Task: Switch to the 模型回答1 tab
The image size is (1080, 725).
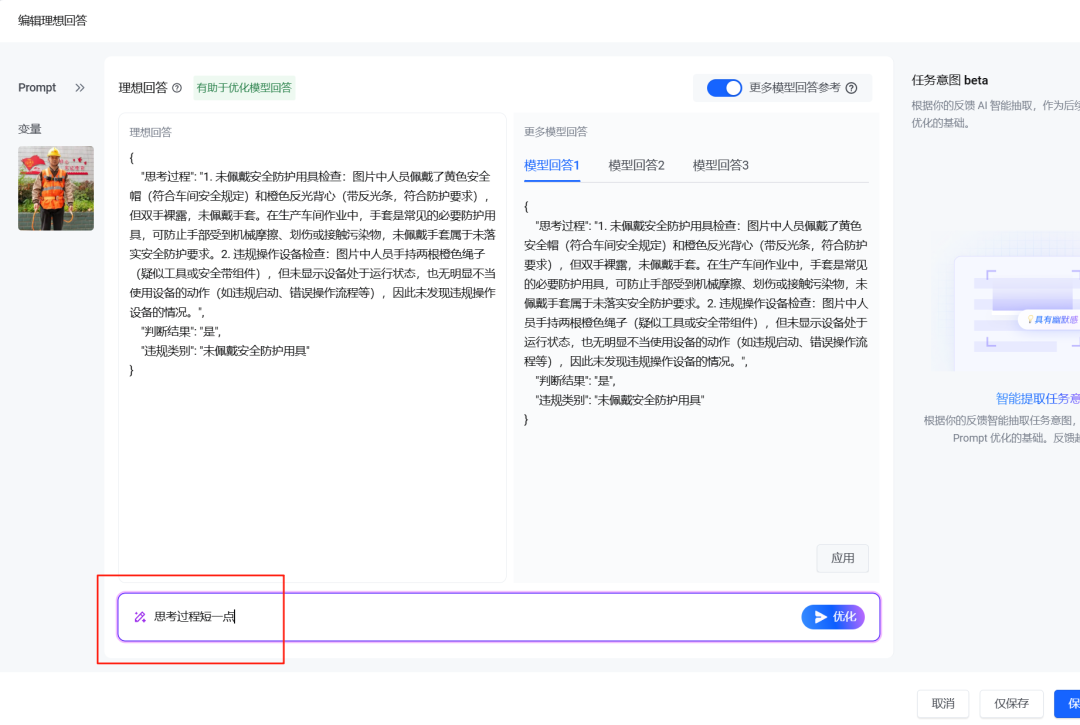Action: [552, 165]
